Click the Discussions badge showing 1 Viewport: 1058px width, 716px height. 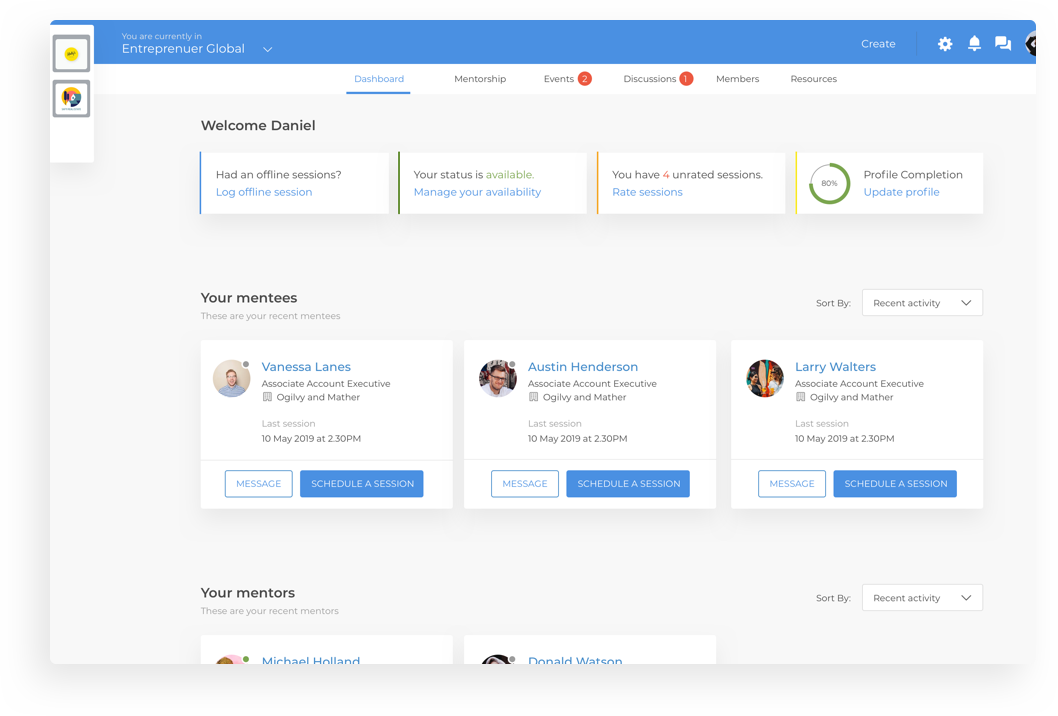coord(686,79)
